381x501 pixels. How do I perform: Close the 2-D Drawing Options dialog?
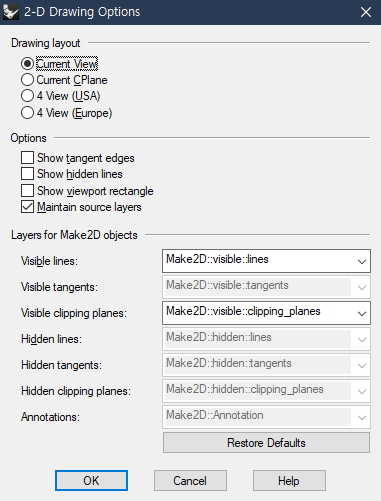click(x=366, y=12)
